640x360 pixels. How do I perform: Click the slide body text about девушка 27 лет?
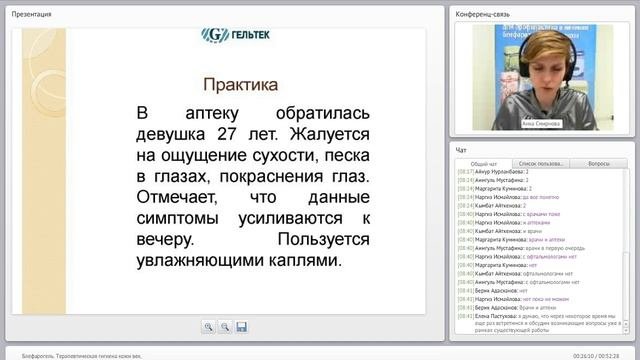coord(253,187)
